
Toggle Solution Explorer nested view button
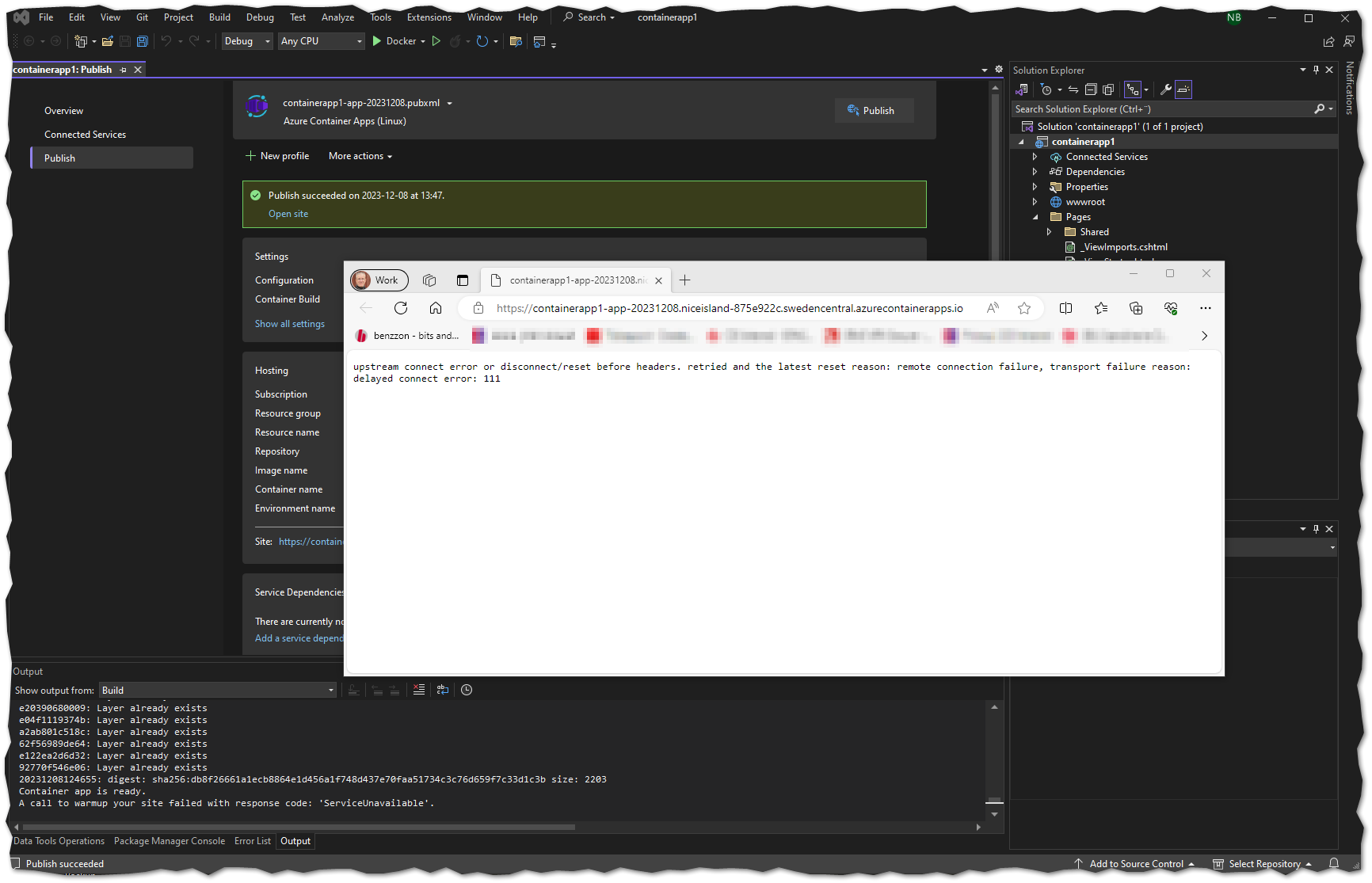(x=1133, y=89)
